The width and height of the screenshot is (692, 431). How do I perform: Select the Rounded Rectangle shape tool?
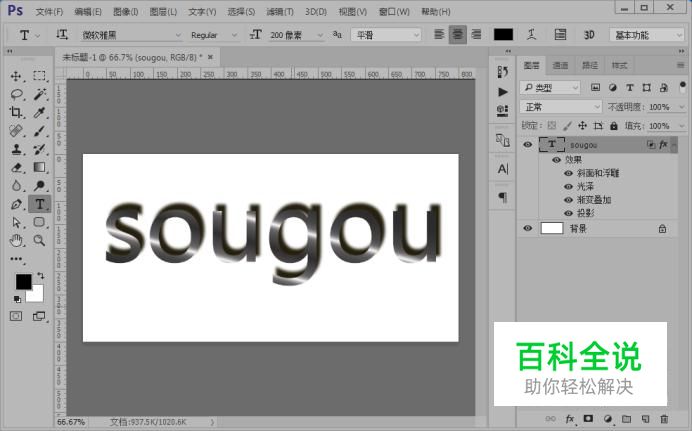pos(39,222)
